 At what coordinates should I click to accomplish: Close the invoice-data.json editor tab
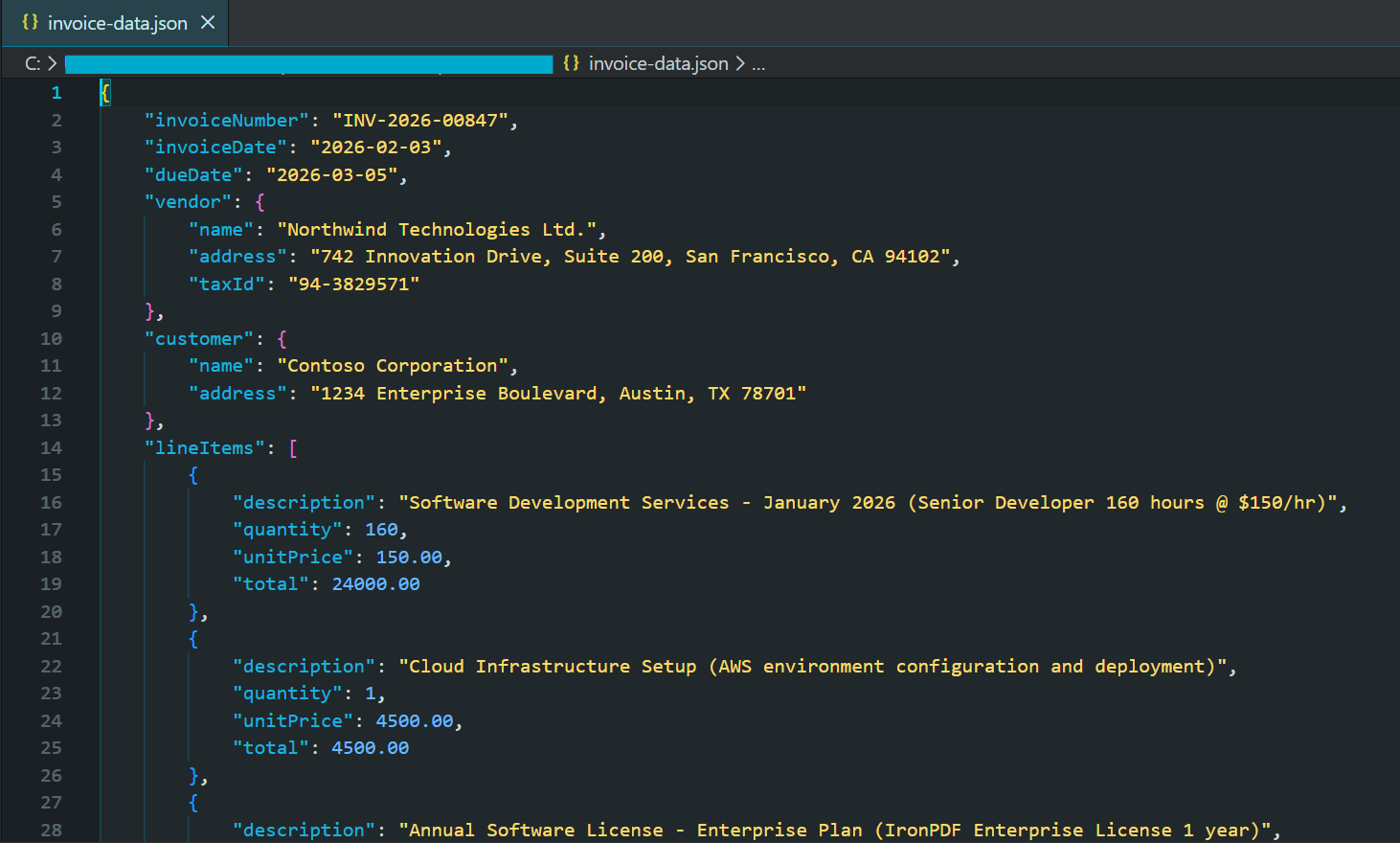[208, 22]
